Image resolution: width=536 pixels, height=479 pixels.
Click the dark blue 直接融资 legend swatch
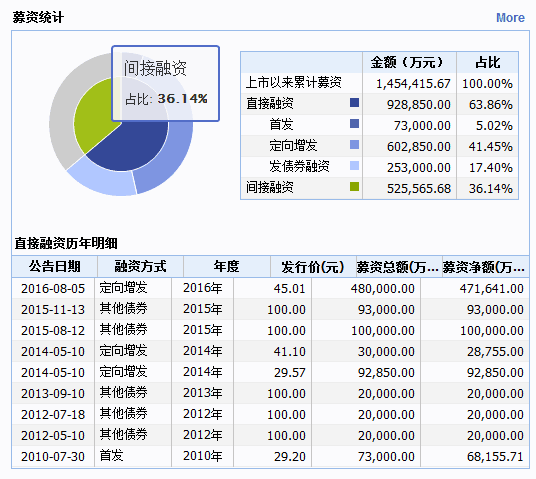click(354, 103)
